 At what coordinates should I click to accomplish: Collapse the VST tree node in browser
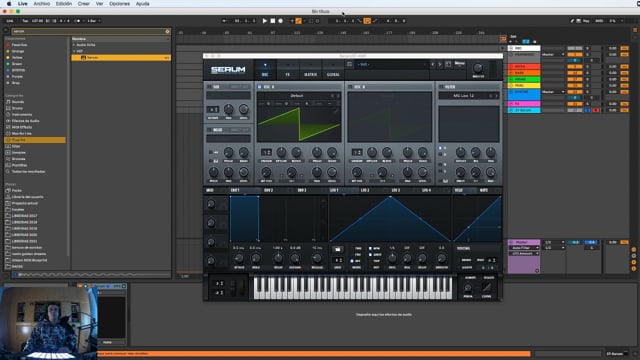[x=74, y=51]
